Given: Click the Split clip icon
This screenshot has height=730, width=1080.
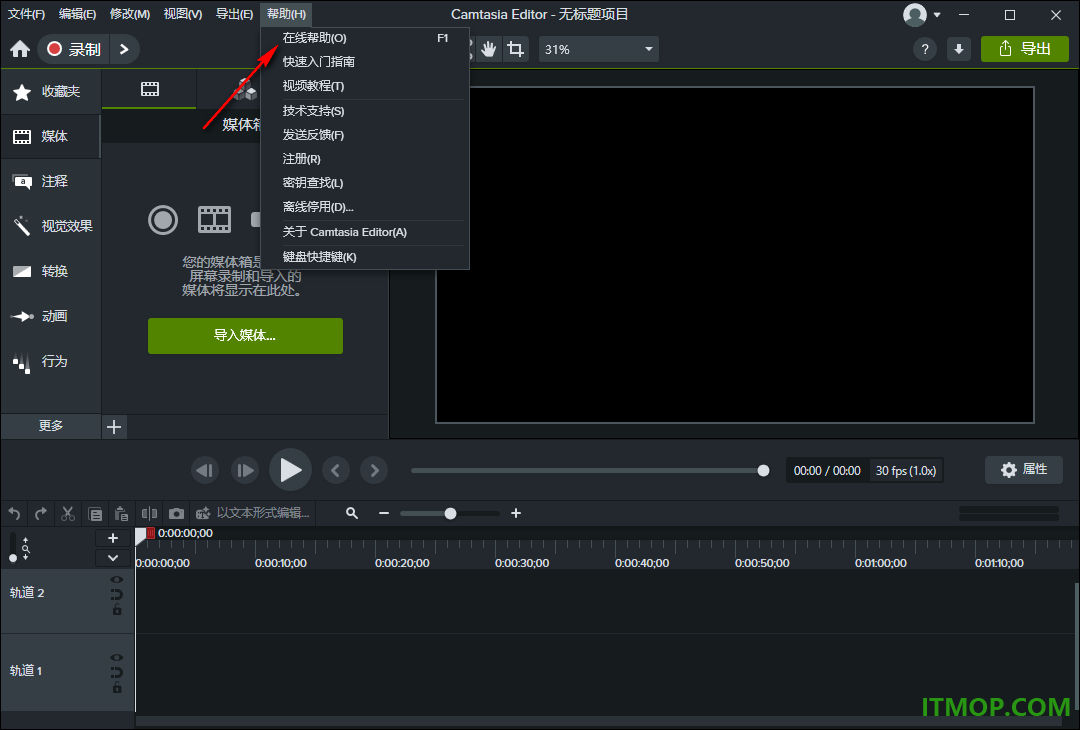Looking at the screenshot, I should [x=149, y=513].
